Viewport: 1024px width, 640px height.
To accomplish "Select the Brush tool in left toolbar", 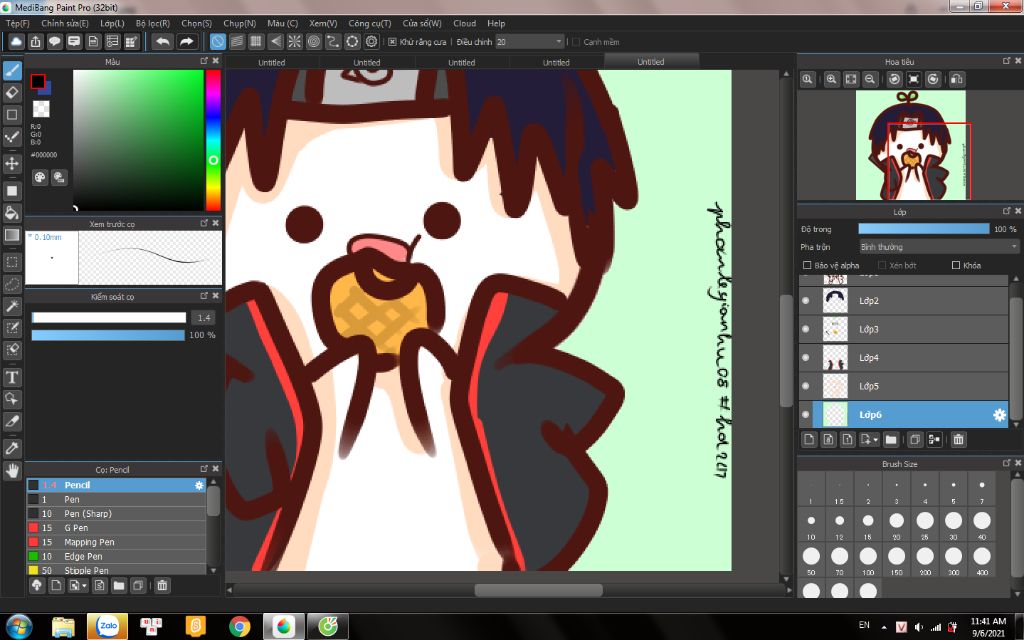I will click(x=12, y=71).
